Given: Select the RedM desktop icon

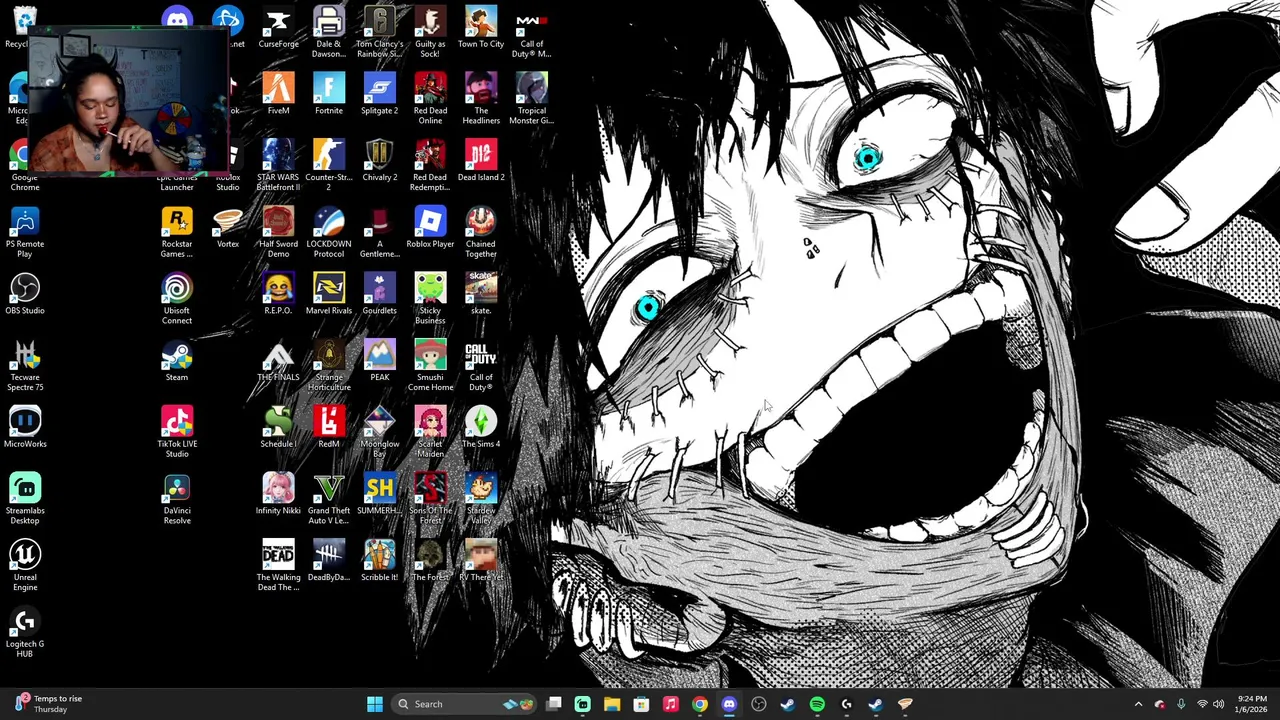Looking at the screenshot, I should 329,428.
